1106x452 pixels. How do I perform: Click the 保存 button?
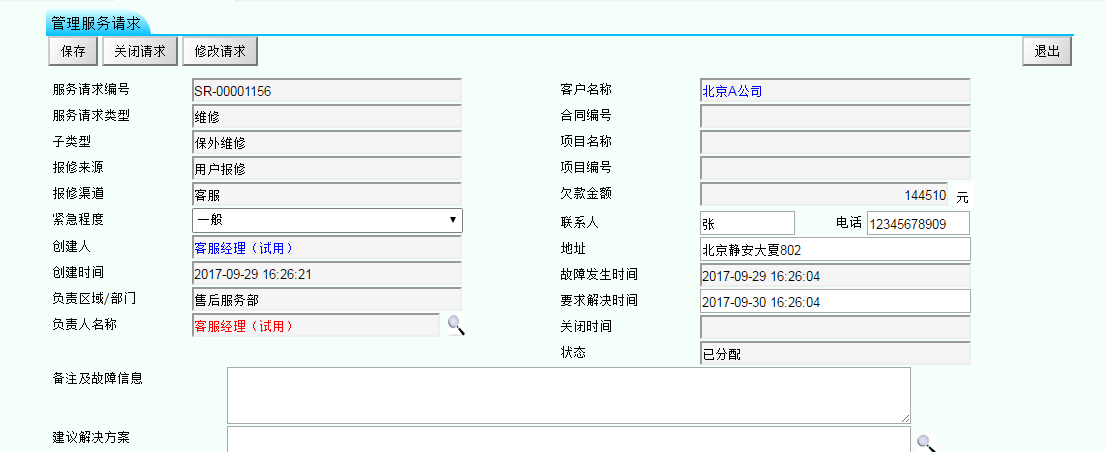point(73,51)
